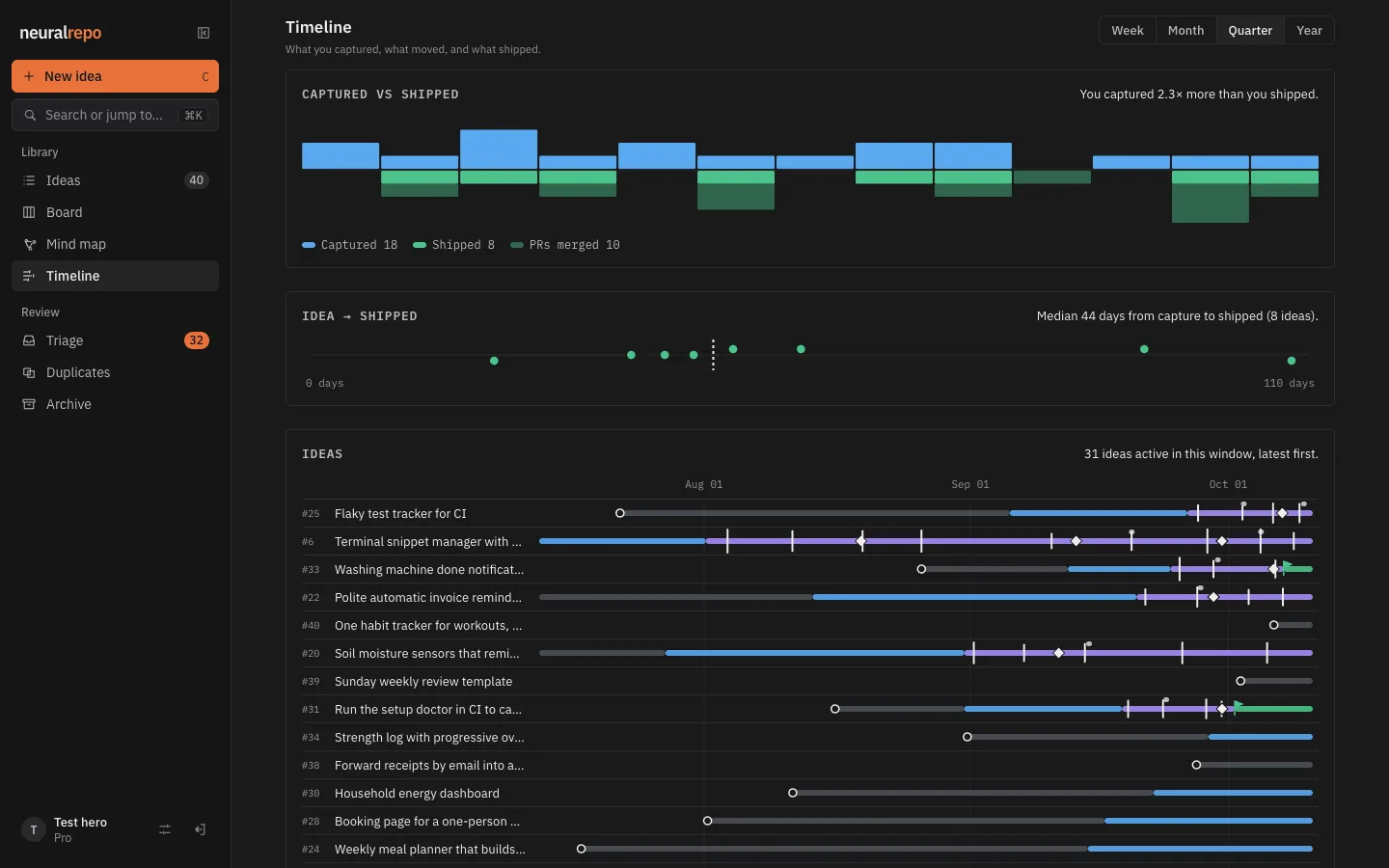
Task: Click the Ideas 40 count badge
Action: tap(196, 180)
